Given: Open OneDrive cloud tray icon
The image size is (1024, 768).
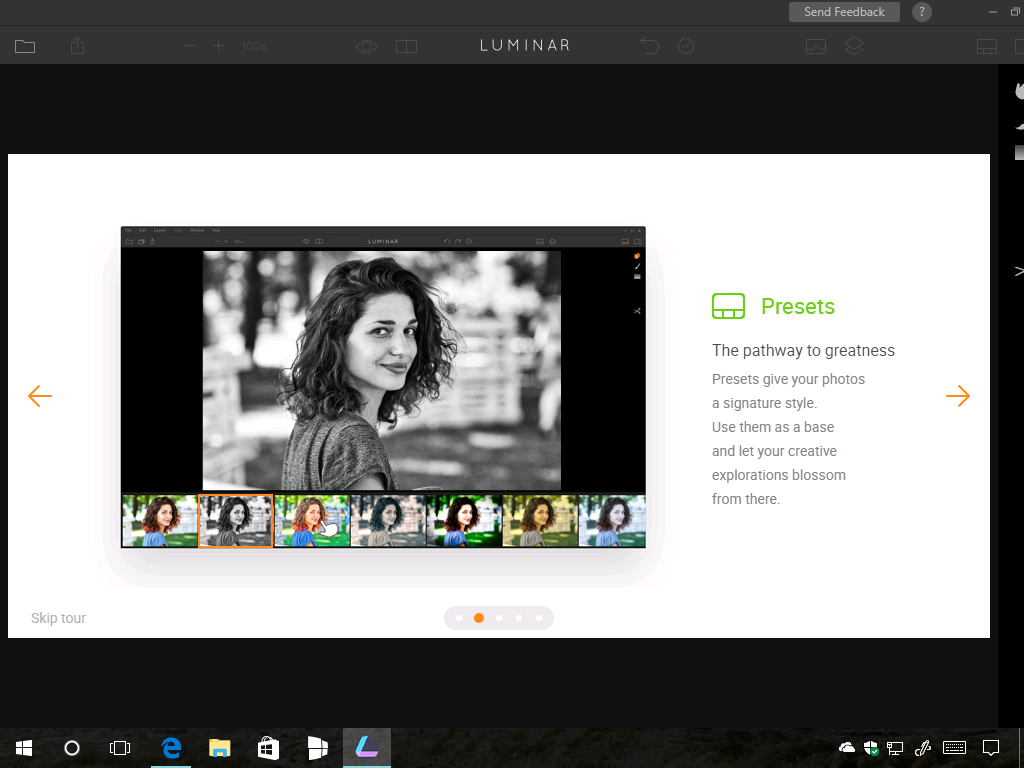Looking at the screenshot, I should (x=846, y=747).
